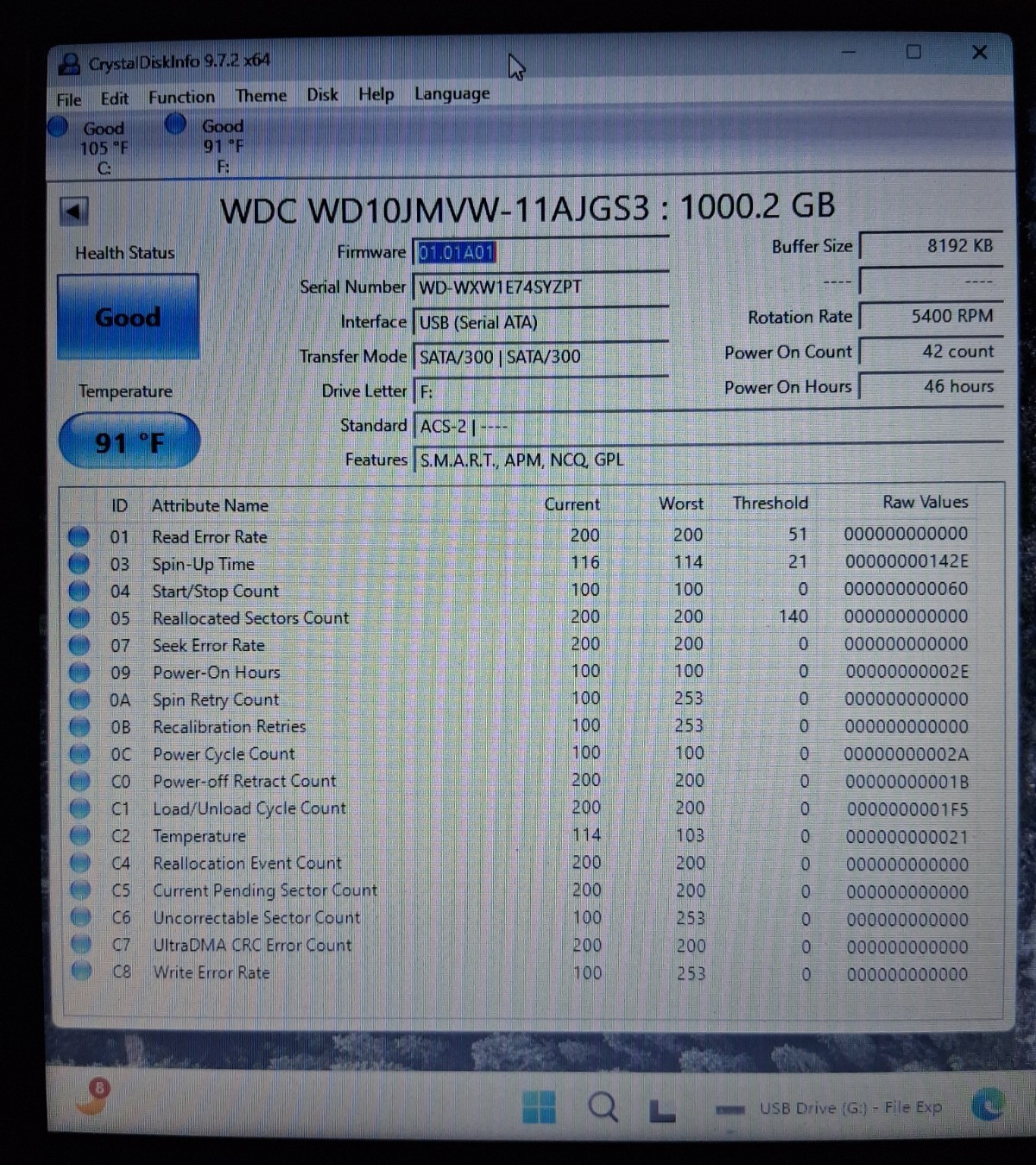Click raw value 0000000001F5
This screenshot has width=1036, height=1165.
907,809
